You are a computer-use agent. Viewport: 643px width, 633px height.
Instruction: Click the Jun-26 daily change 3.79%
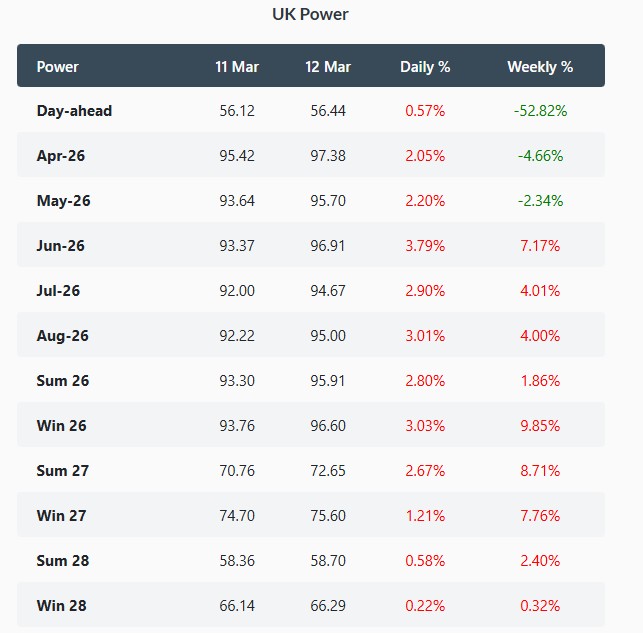tap(425, 246)
